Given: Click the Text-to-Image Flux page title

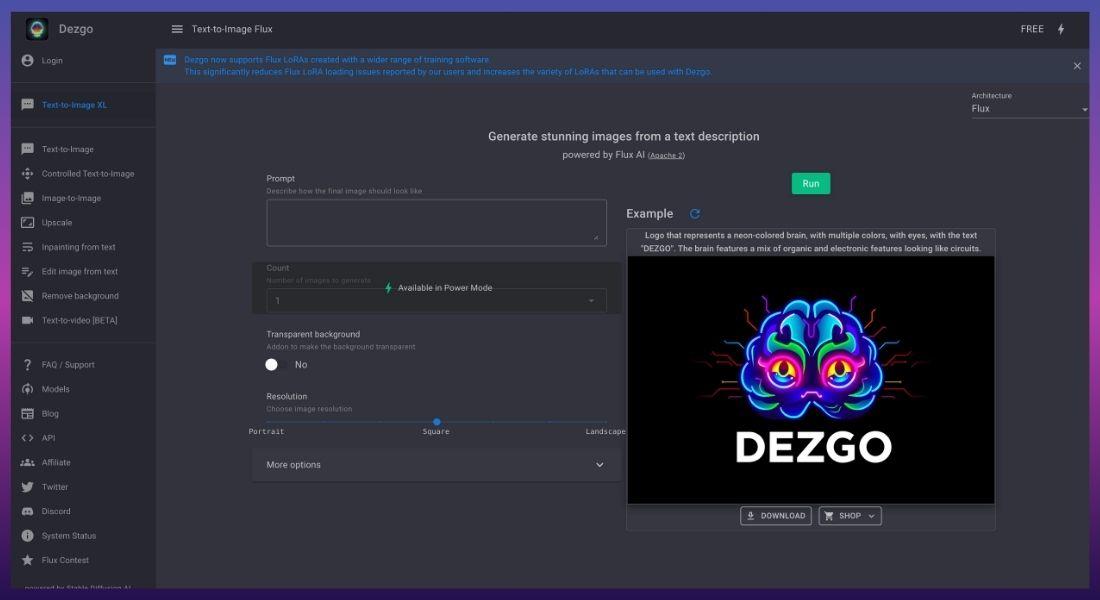Looking at the screenshot, I should (232, 29).
